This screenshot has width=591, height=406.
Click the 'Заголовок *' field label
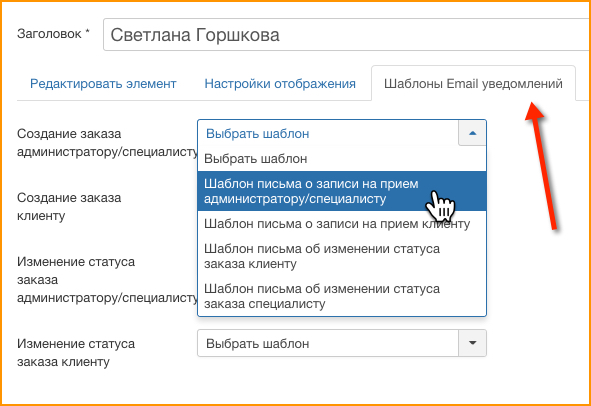pyautogui.click(x=53, y=34)
